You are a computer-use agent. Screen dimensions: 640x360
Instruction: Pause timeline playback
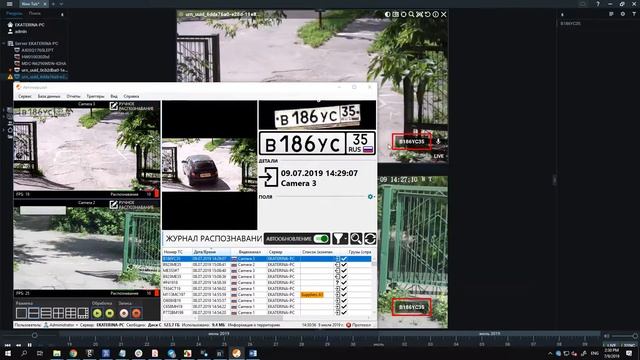tap(29, 345)
